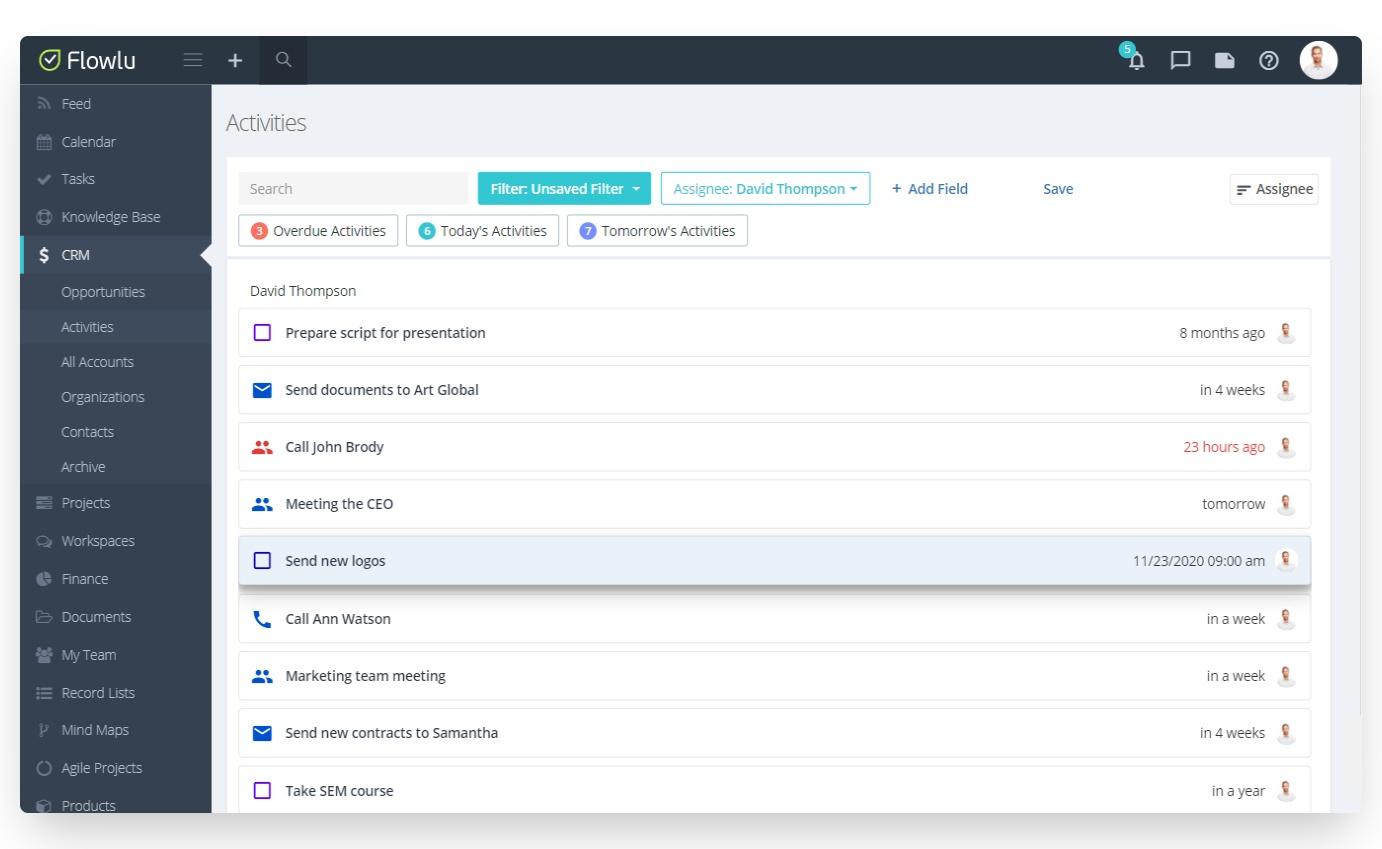Click red people icon for Call John Brody
Viewport: 1382px width, 849px height.
coord(262,447)
